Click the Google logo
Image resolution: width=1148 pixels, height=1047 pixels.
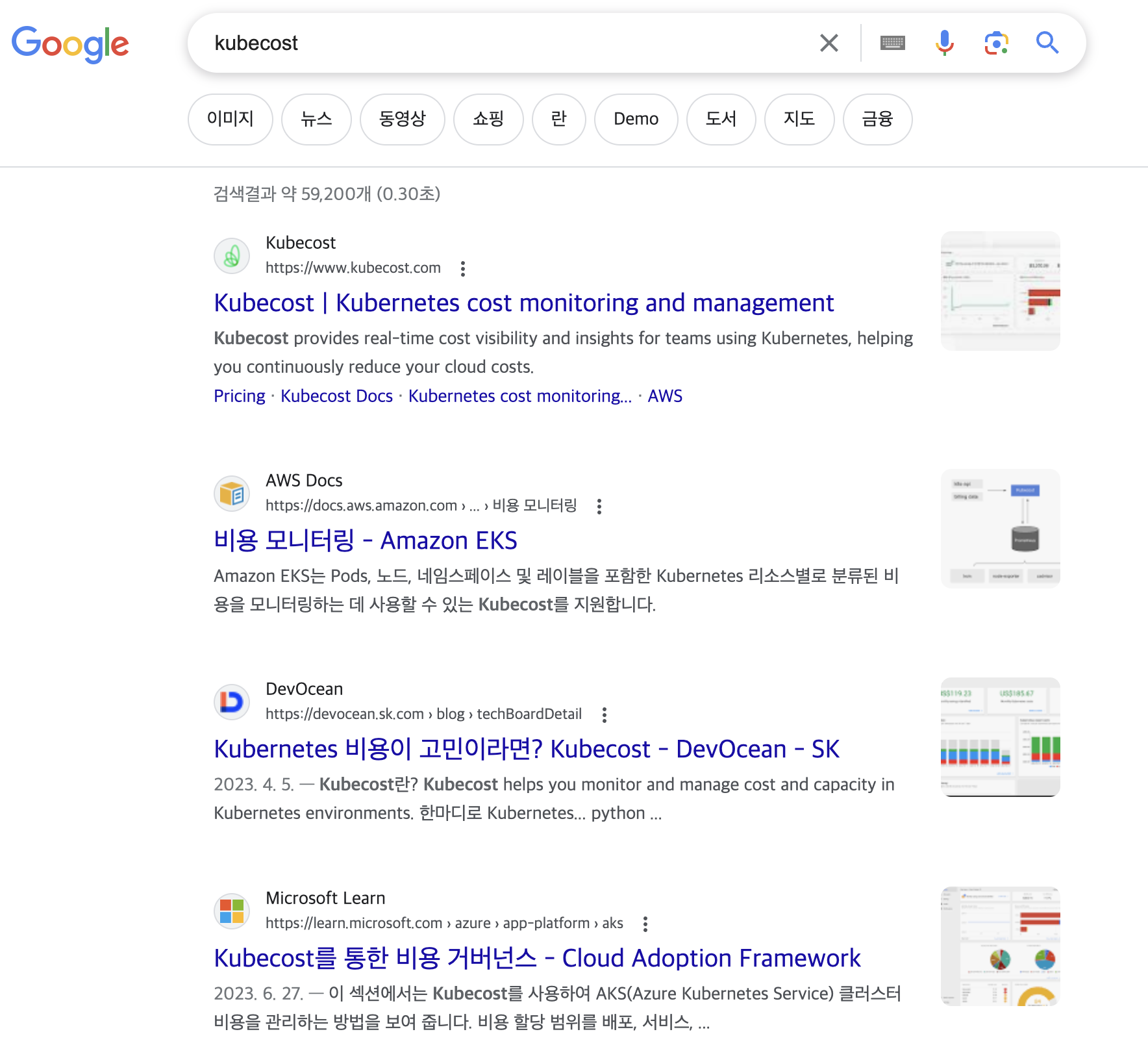pos(70,44)
